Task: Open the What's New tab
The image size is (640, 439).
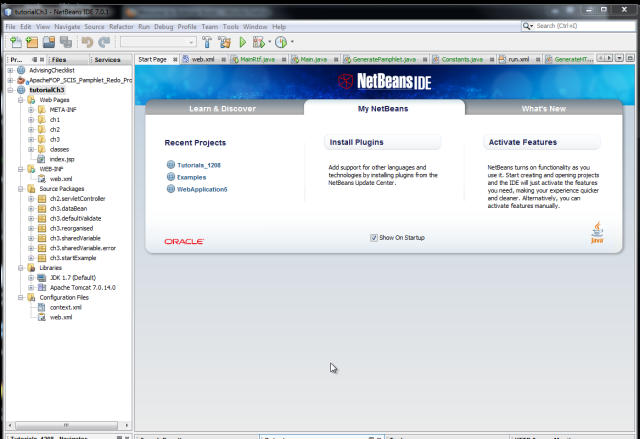Action: click(x=544, y=109)
